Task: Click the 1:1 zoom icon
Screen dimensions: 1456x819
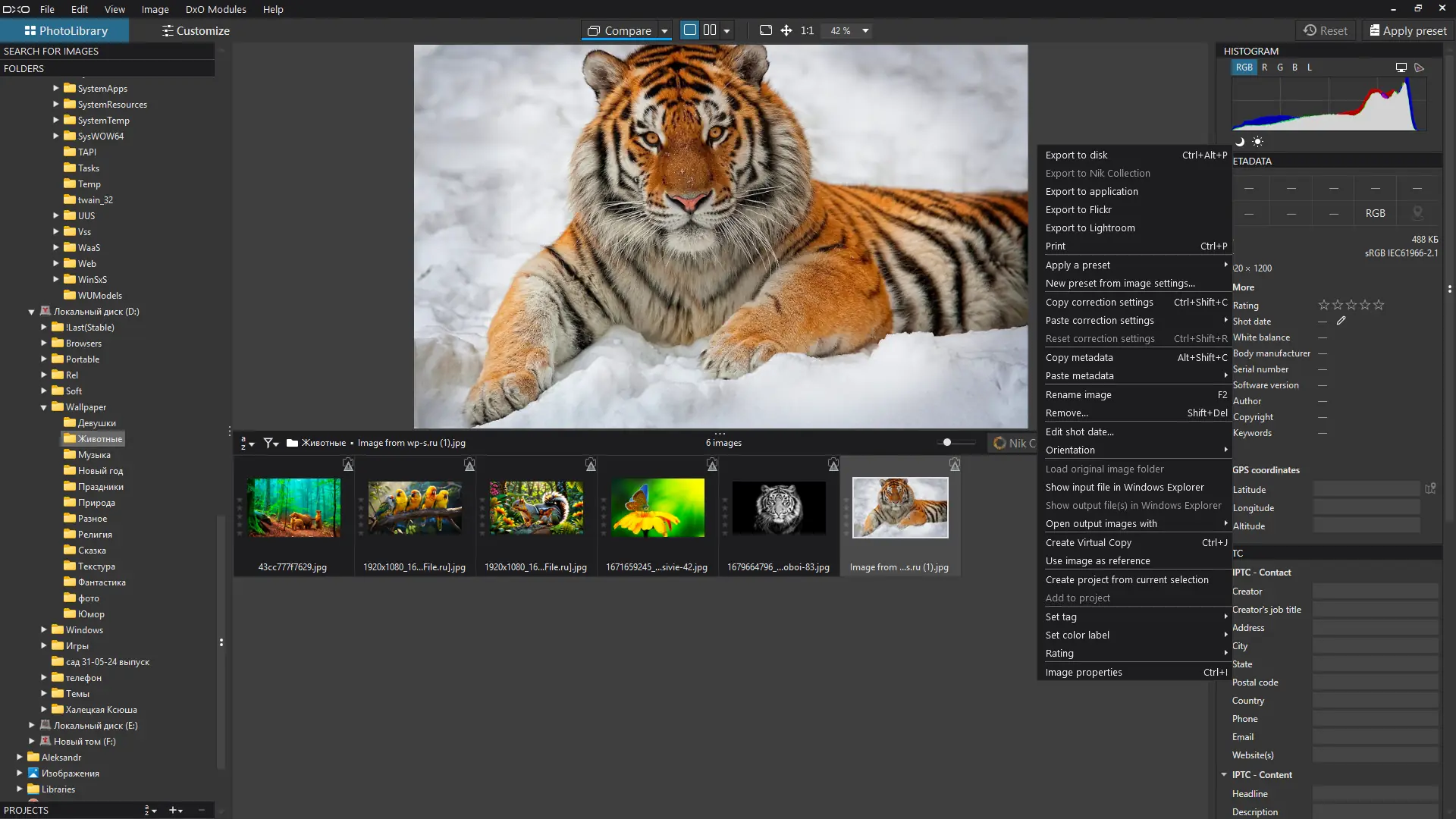Action: pyautogui.click(x=807, y=30)
